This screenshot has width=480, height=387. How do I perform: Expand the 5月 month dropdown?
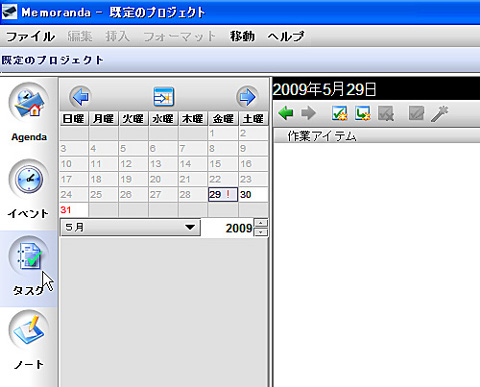tap(130, 228)
